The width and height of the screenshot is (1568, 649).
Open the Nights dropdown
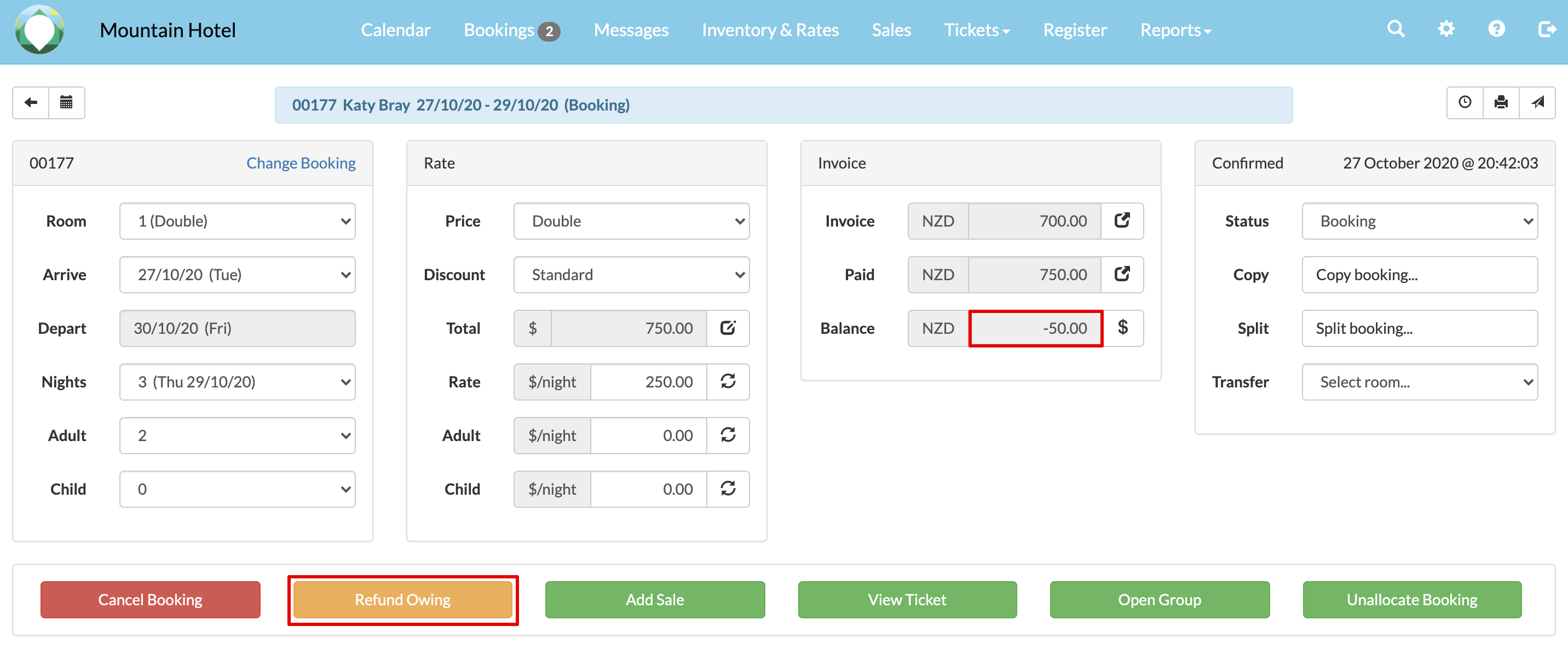pyautogui.click(x=238, y=381)
